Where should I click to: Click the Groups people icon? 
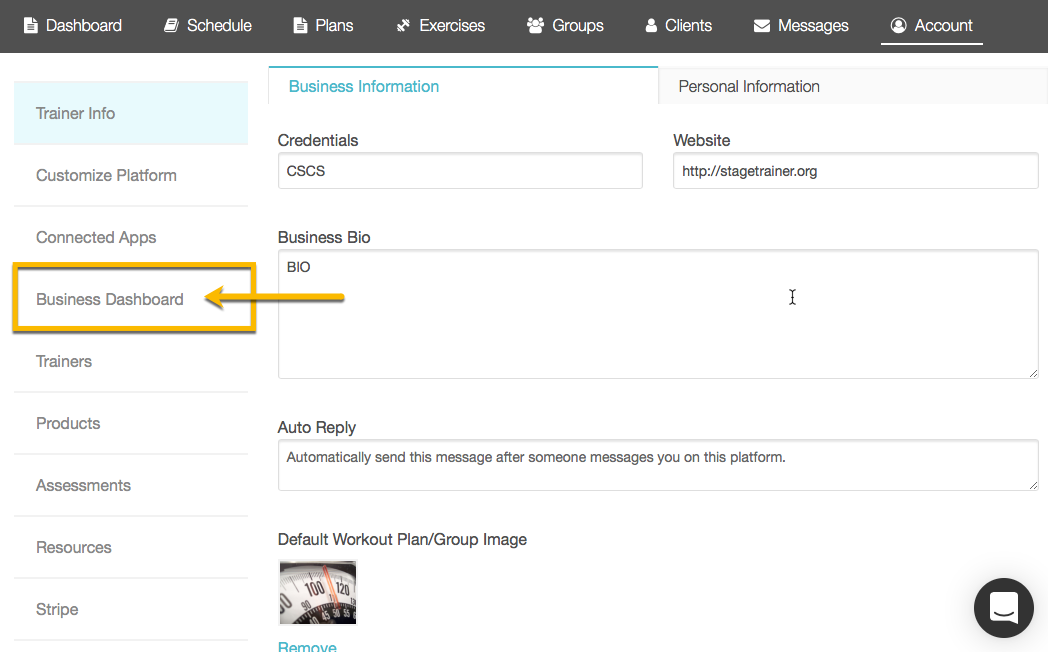(535, 25)
